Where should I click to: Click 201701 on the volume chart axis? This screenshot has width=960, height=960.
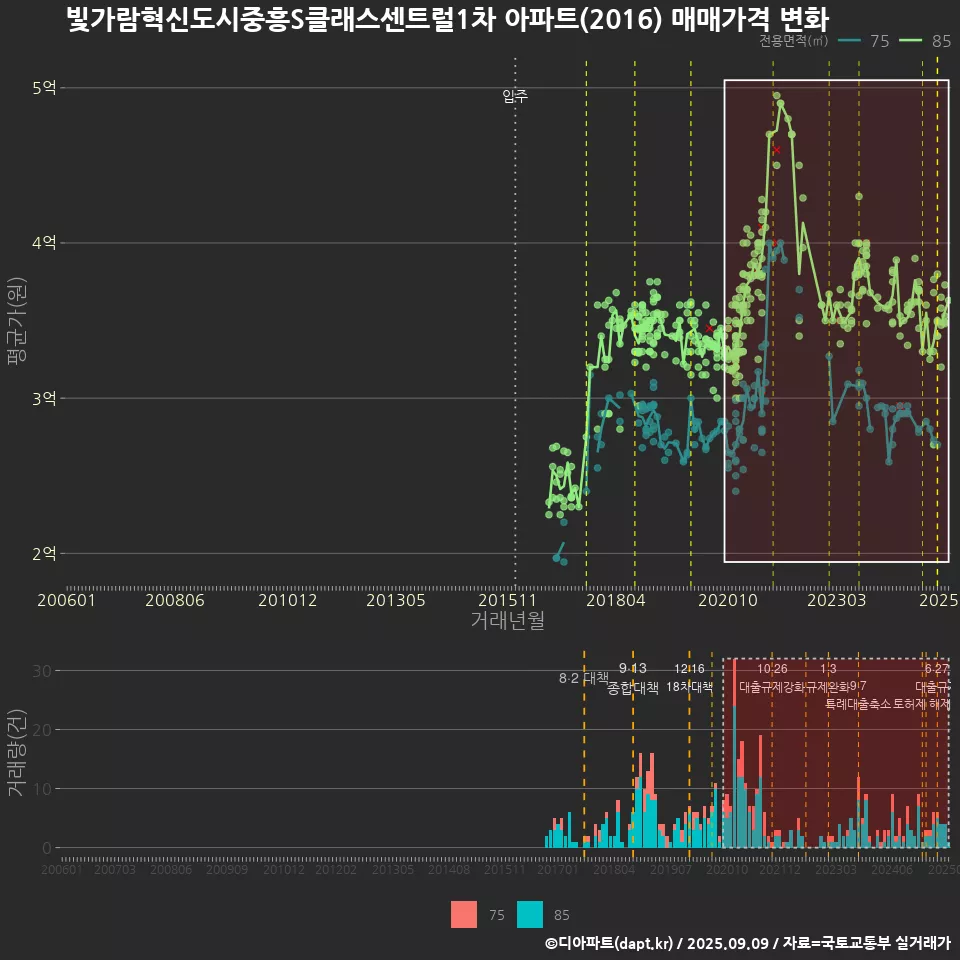click(x=558, y=869)
